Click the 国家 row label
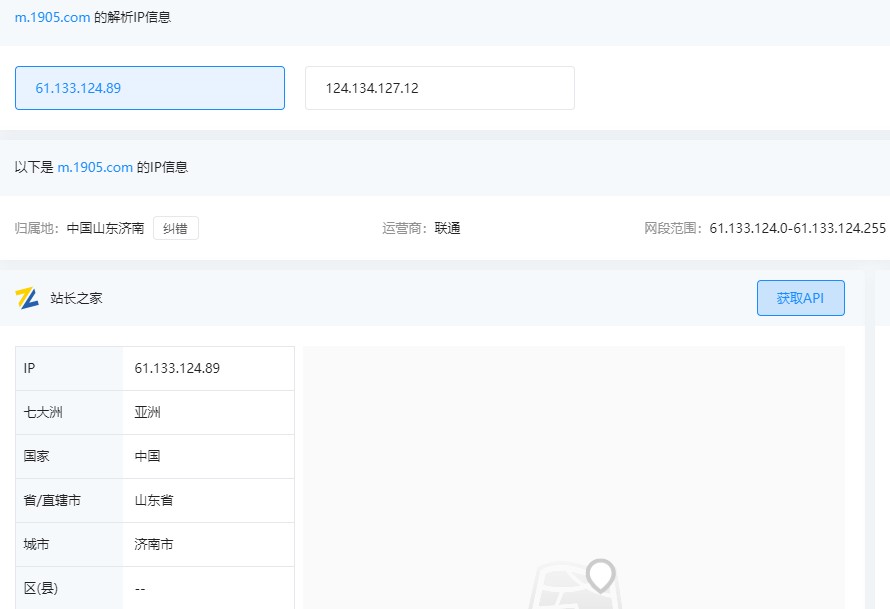890x609 pixels. point(36,456)
